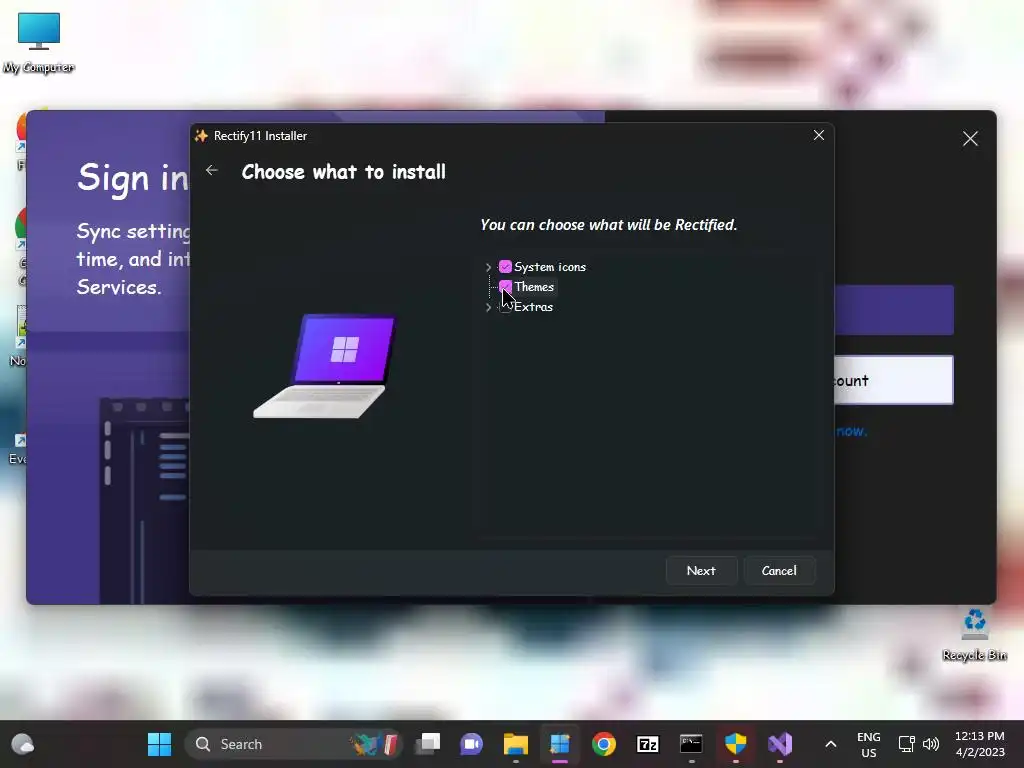Click the laptop illustration in the installer
The width and height of the screenshot is (1024, 768).
325,366
